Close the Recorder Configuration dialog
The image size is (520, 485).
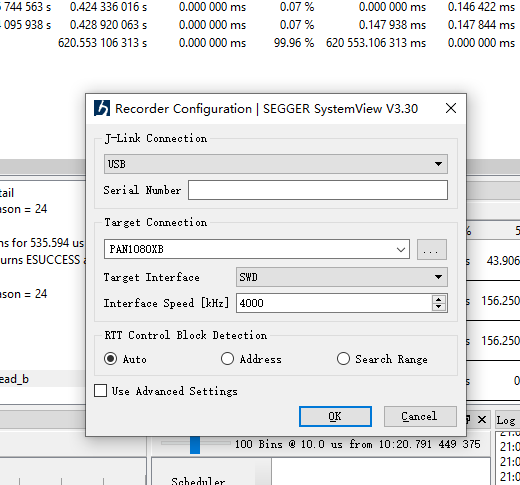pyautogui.click(x=451, y=108)
